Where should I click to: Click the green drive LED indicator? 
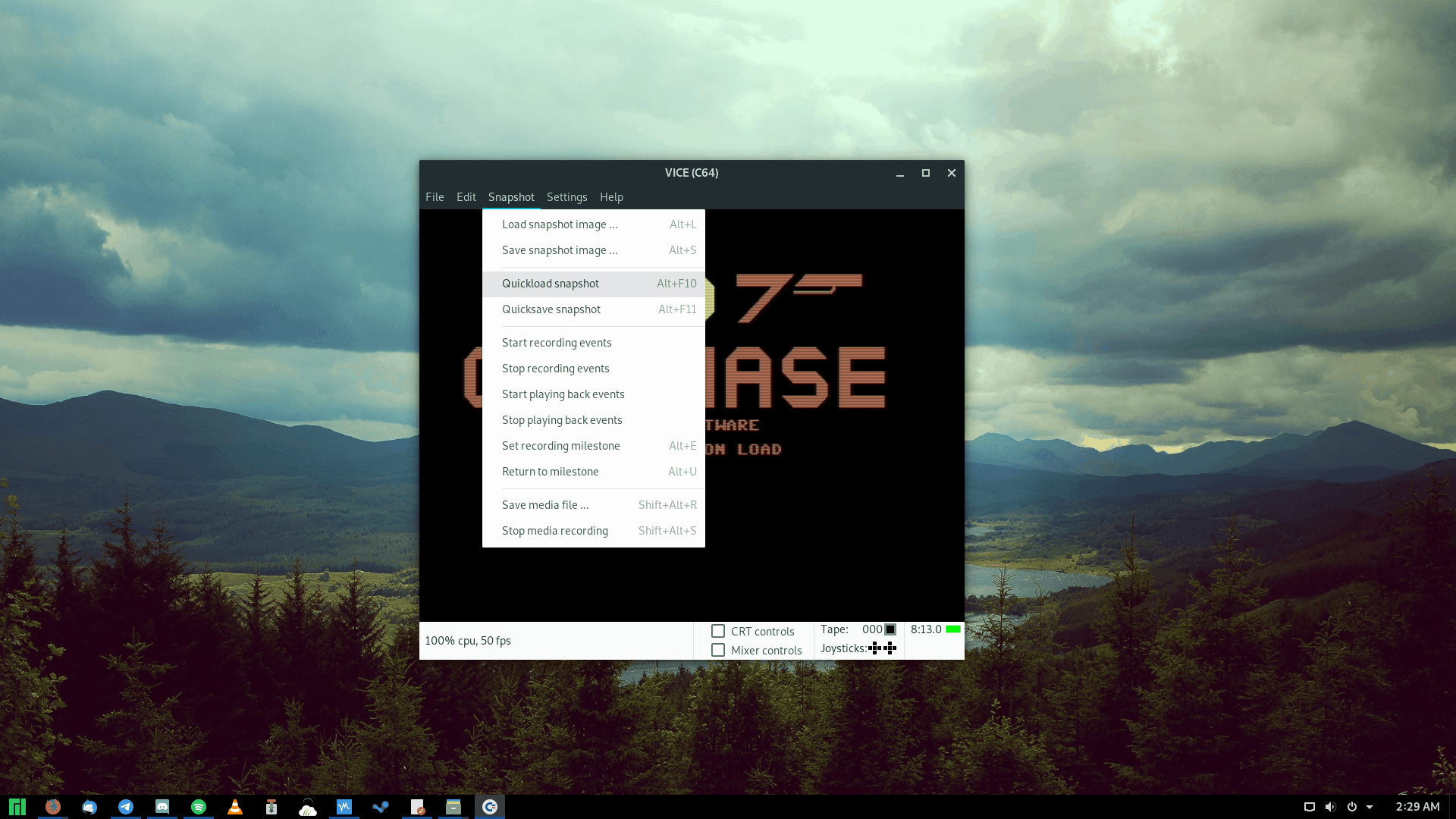pyautogui.click(x=953, y=629)
